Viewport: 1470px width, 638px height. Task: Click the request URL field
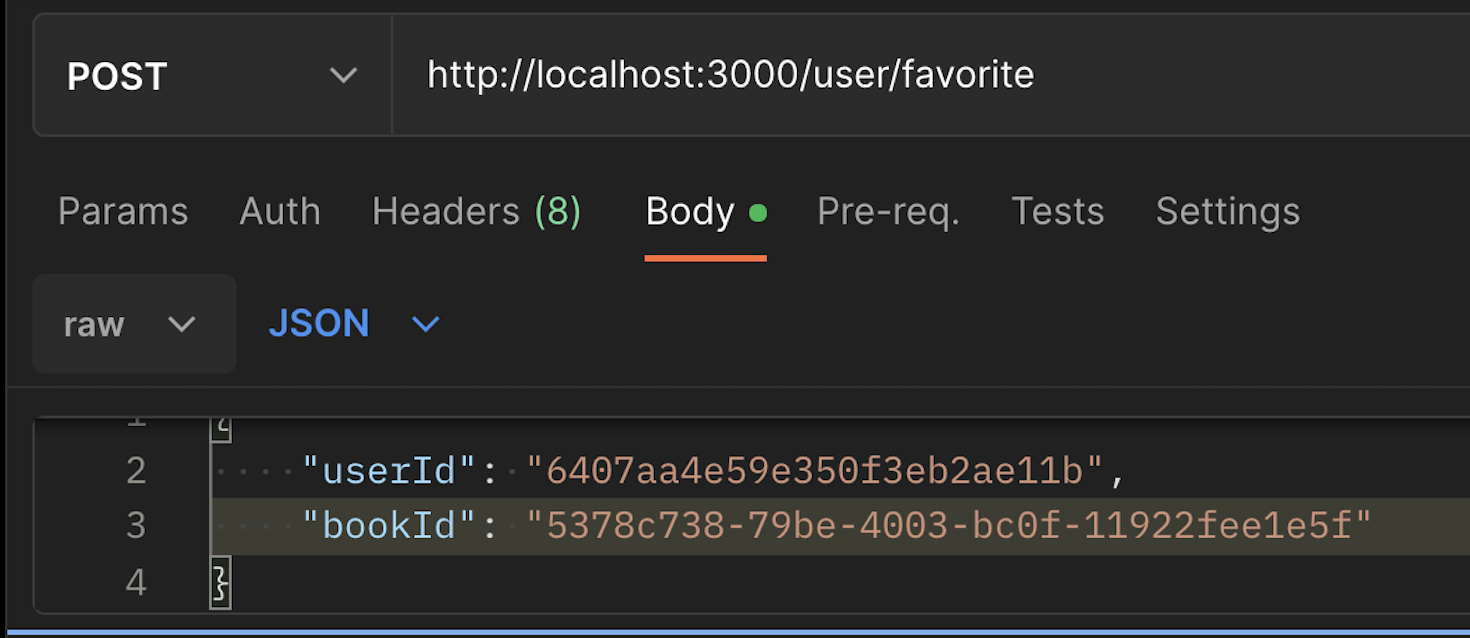[x=930, y=76]
